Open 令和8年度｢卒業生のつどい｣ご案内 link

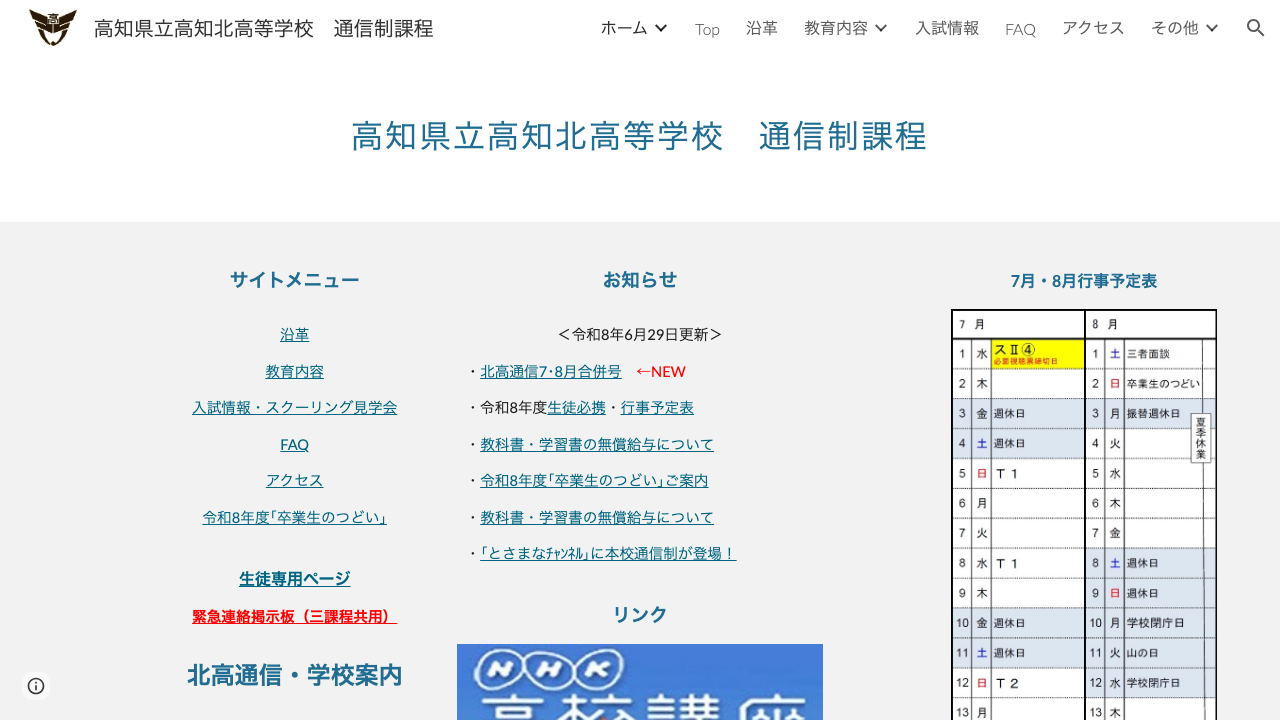[x=594, y=480]
